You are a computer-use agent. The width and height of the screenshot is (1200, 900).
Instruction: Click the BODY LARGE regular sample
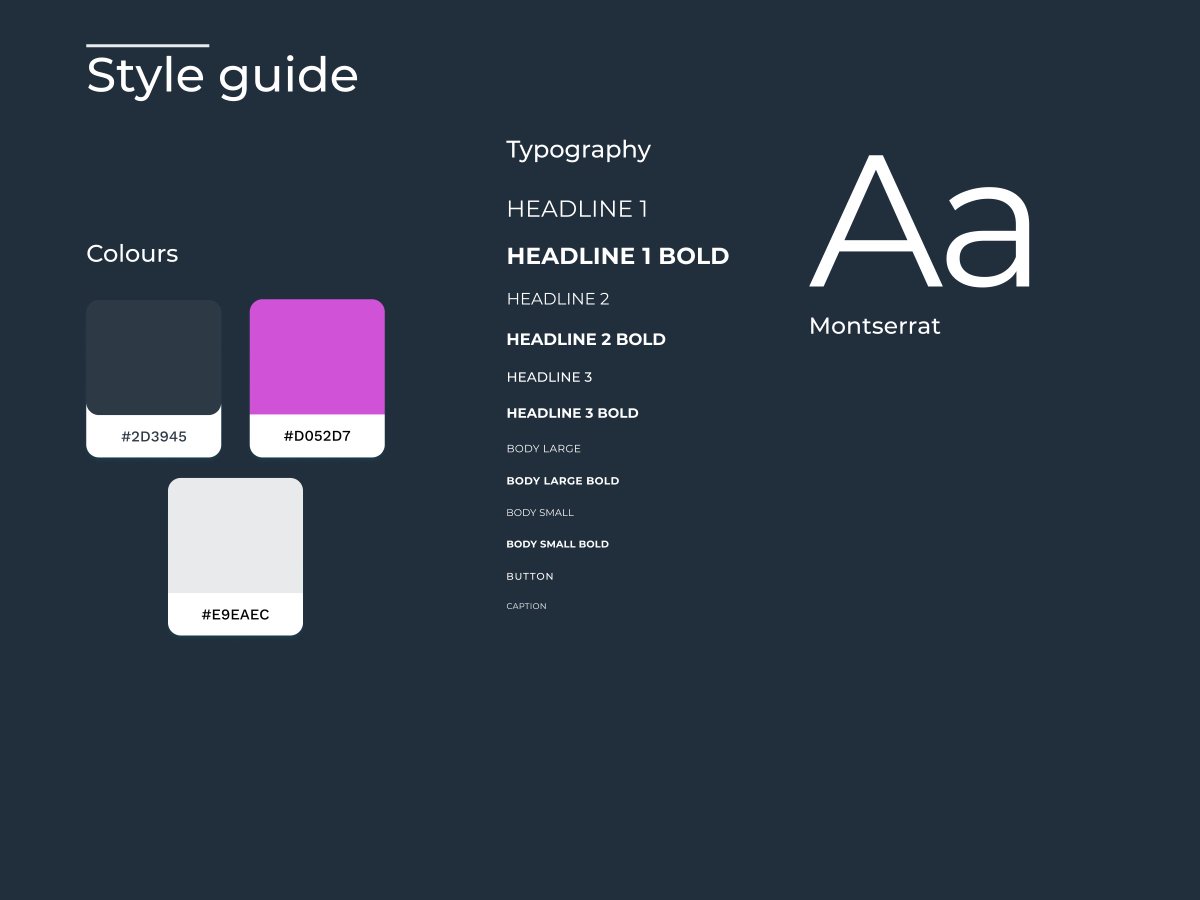pyautogui.click(x=543, y=449)
